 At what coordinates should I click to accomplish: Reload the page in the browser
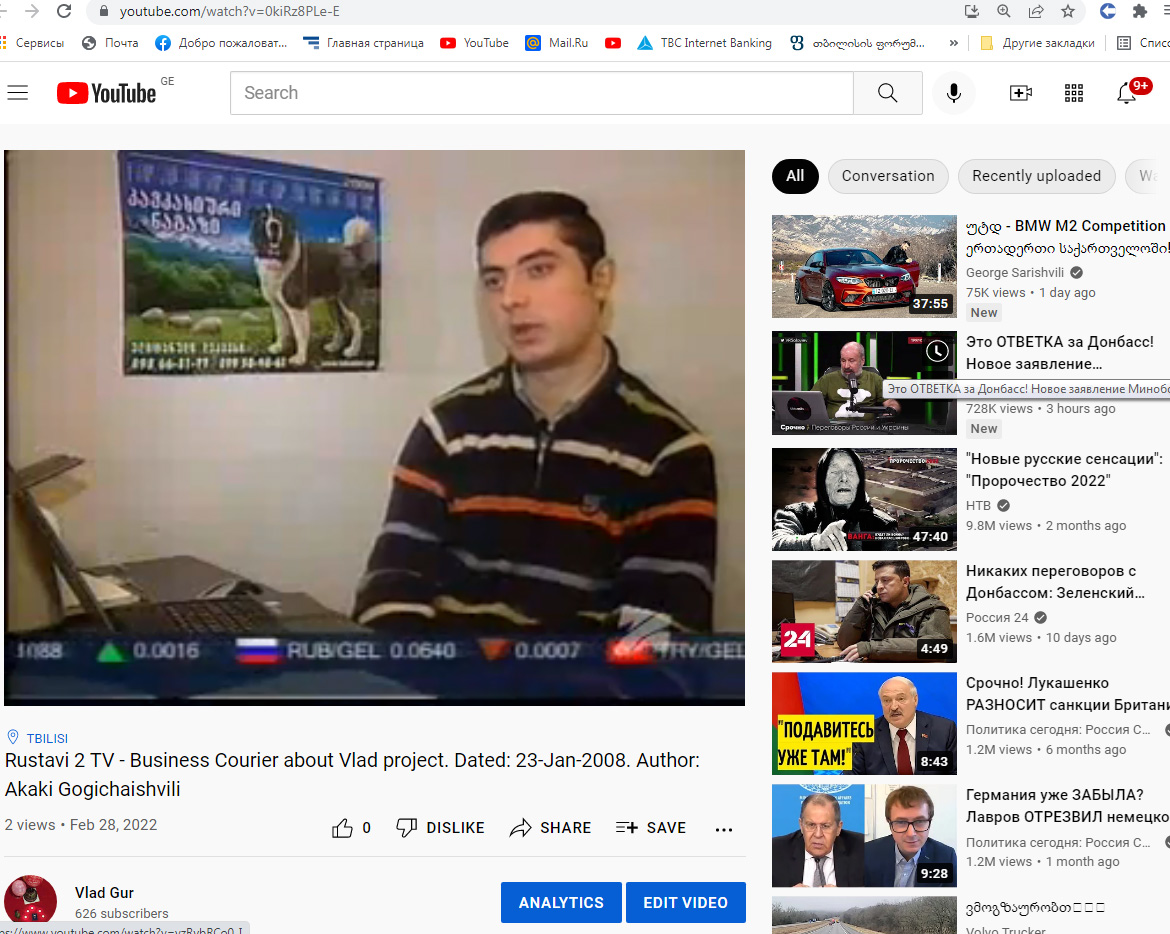pyautogui.click(x=65, y=11)
